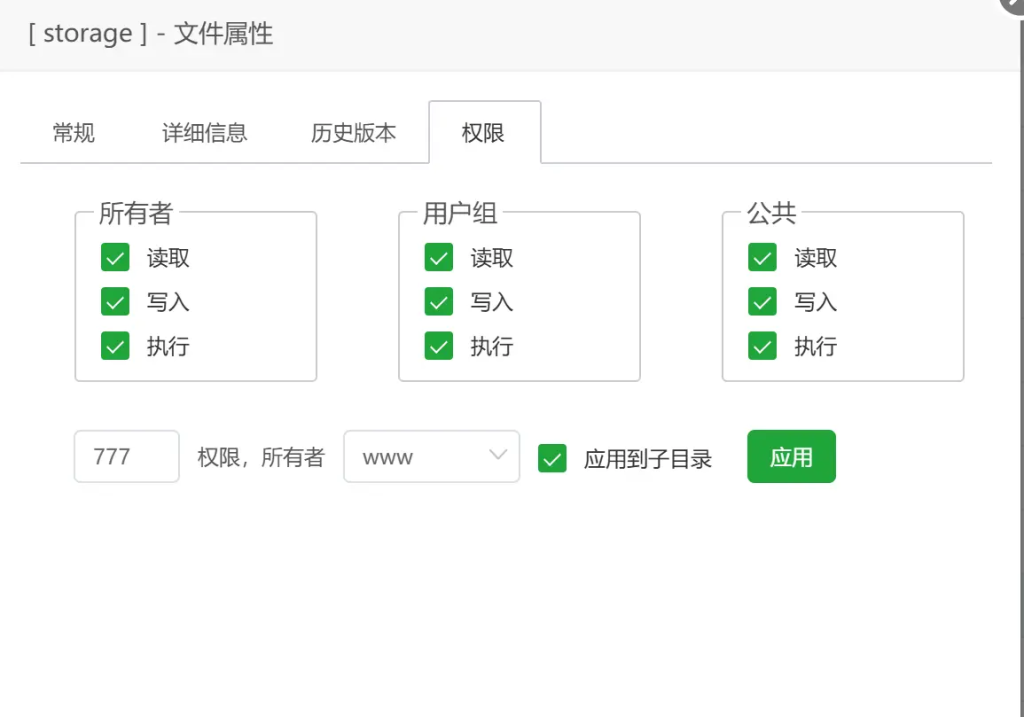The image size is (1024, 717).
Task: Uncheck 读取 under 所有者
Action: [115, 258]
